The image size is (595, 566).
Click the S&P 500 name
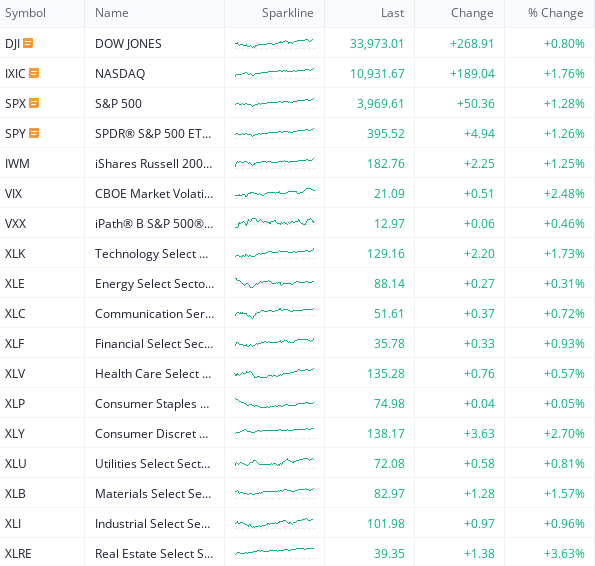tap(118, 104)
